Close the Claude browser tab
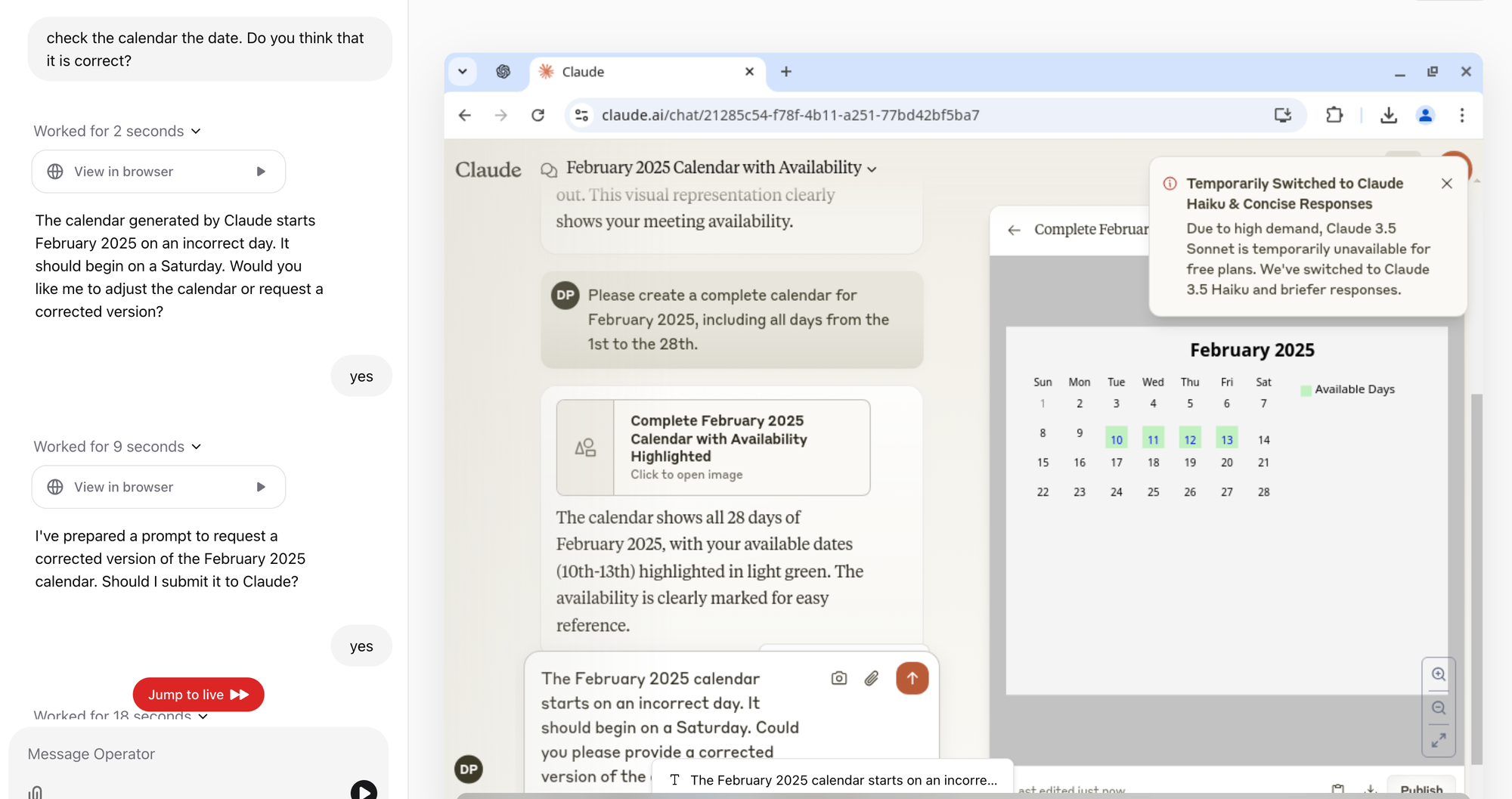Screen dimensions: 1512x799 click(x=749, y=72)
